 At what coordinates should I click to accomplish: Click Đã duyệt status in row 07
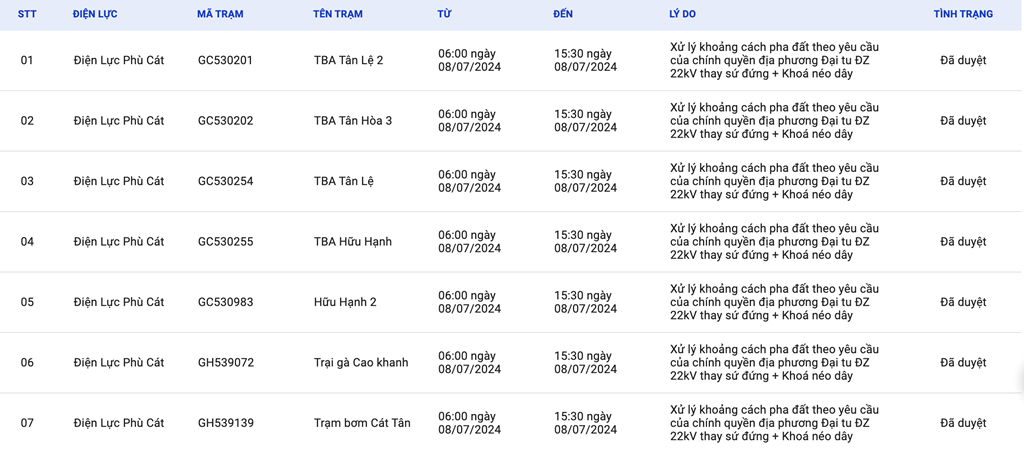(x=963, y=423)
